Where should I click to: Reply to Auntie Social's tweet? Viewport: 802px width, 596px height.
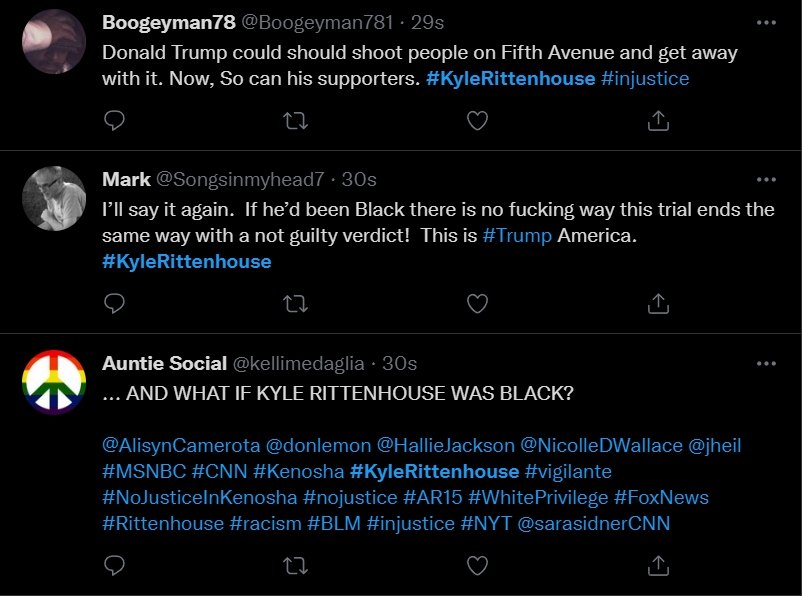coord(115,566)
